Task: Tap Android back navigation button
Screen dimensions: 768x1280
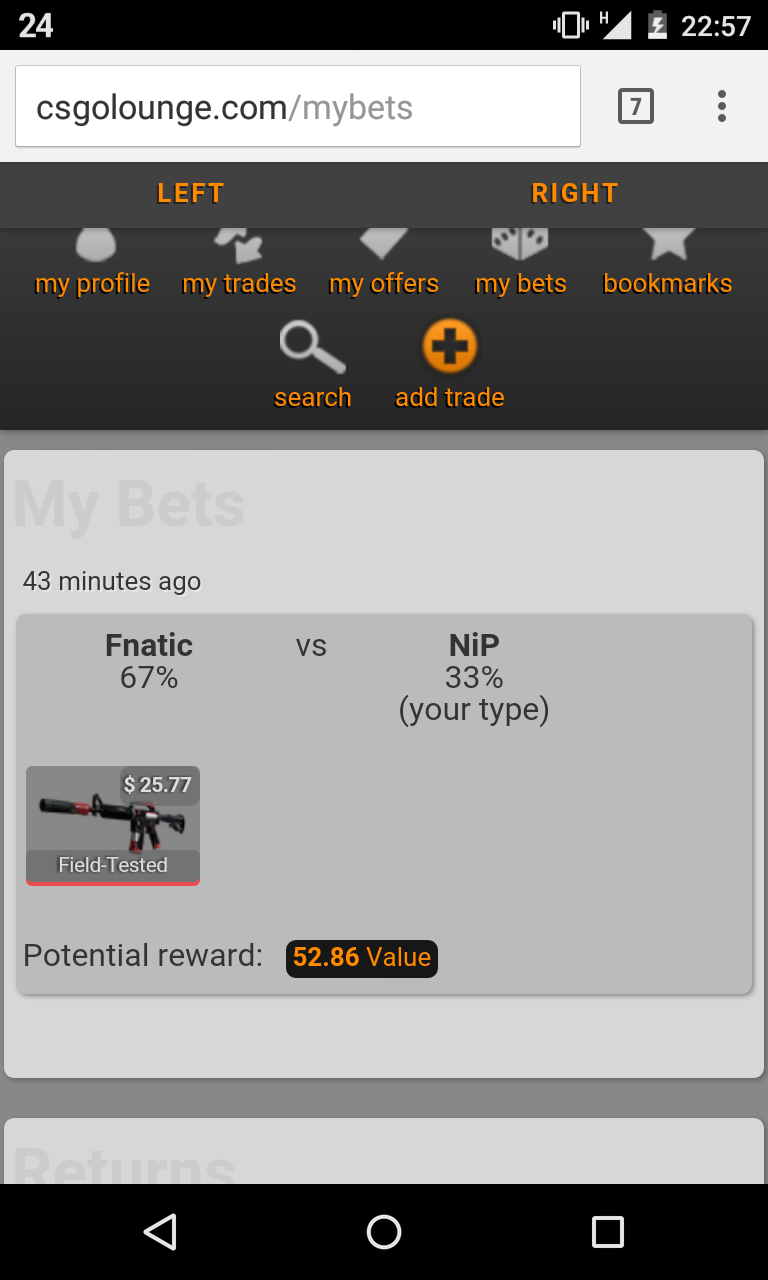Action: pos(160,1232)
